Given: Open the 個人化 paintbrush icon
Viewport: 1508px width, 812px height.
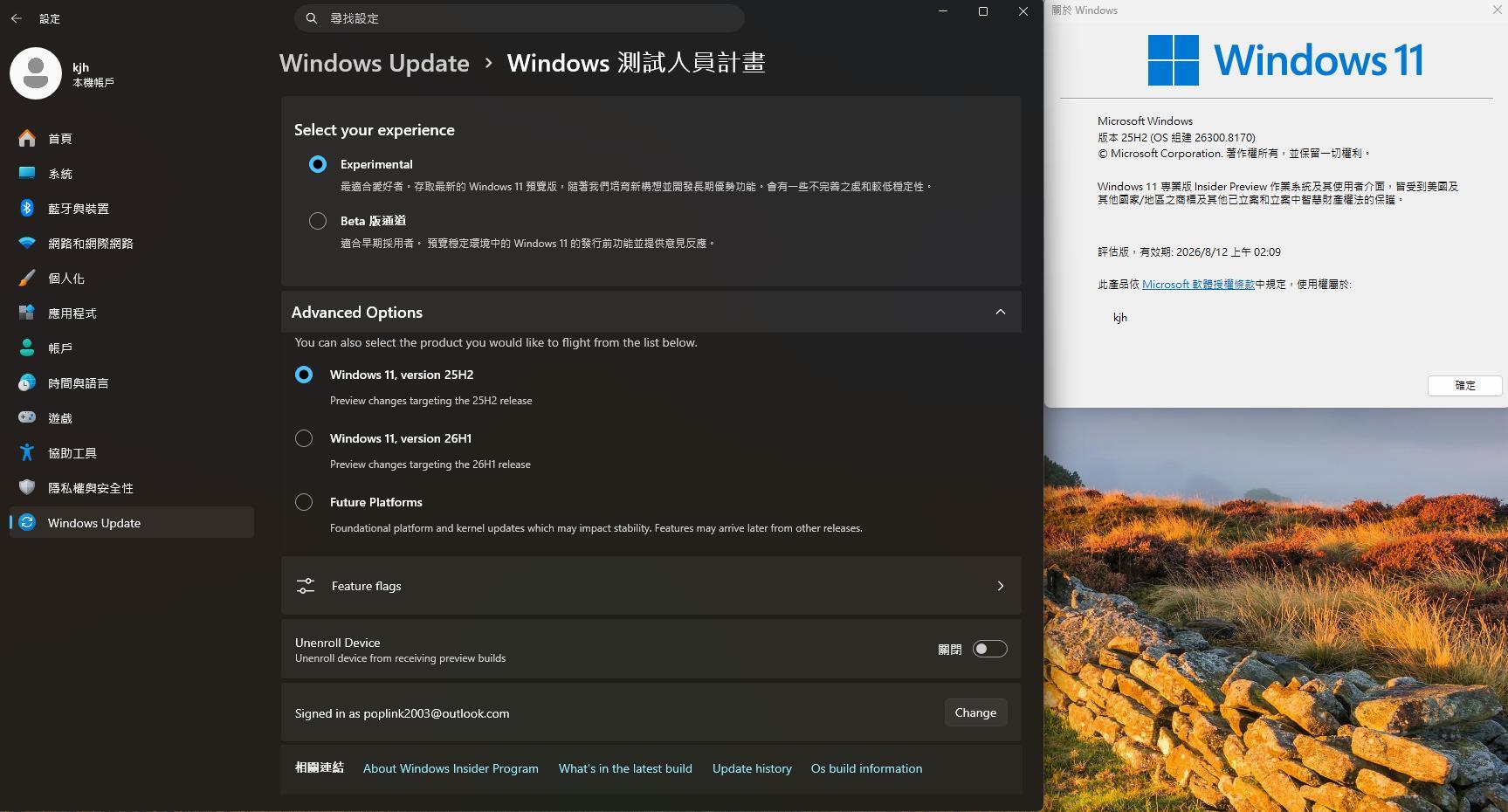Looking at the screenshot, I should (x=27, y=279).
